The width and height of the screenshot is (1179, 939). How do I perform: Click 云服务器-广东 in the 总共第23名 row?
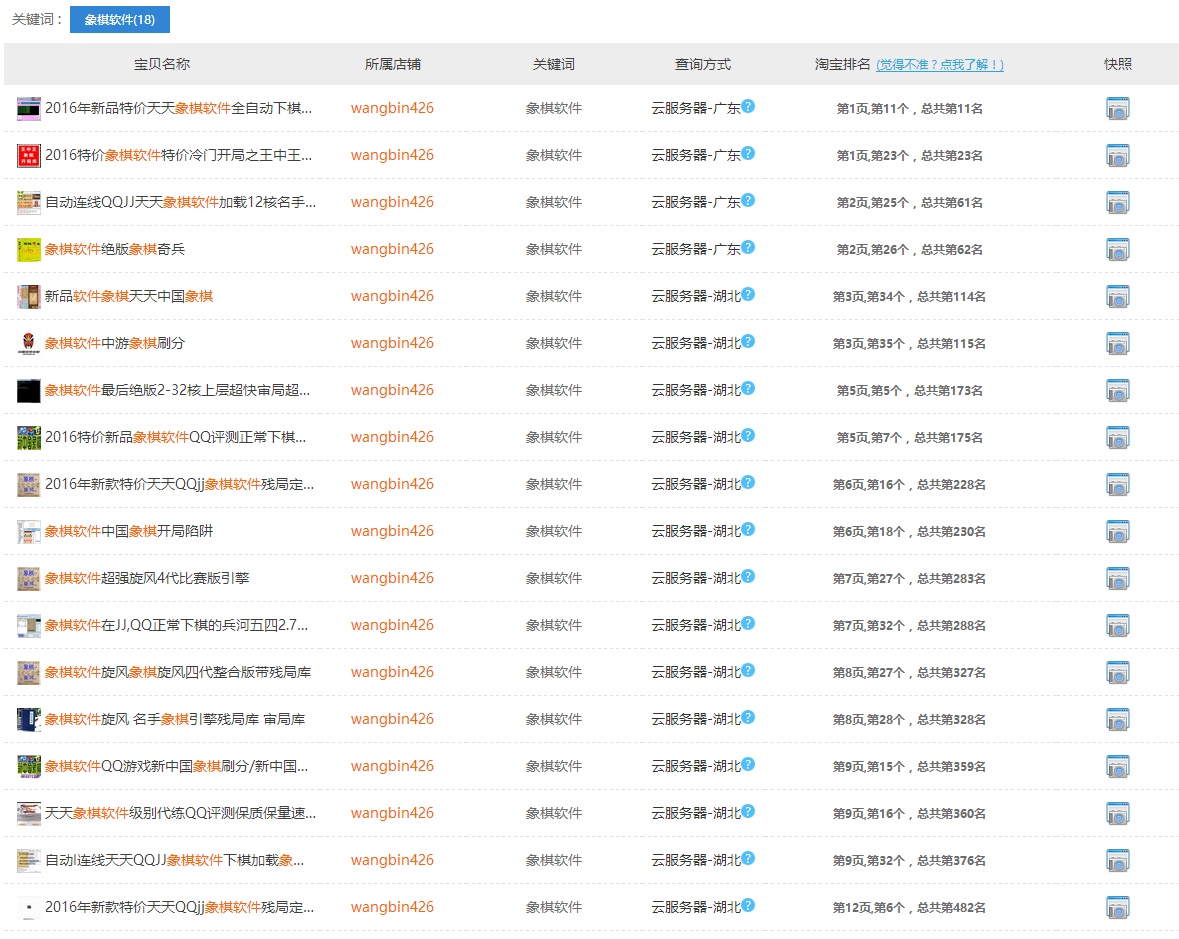(696, 156)
